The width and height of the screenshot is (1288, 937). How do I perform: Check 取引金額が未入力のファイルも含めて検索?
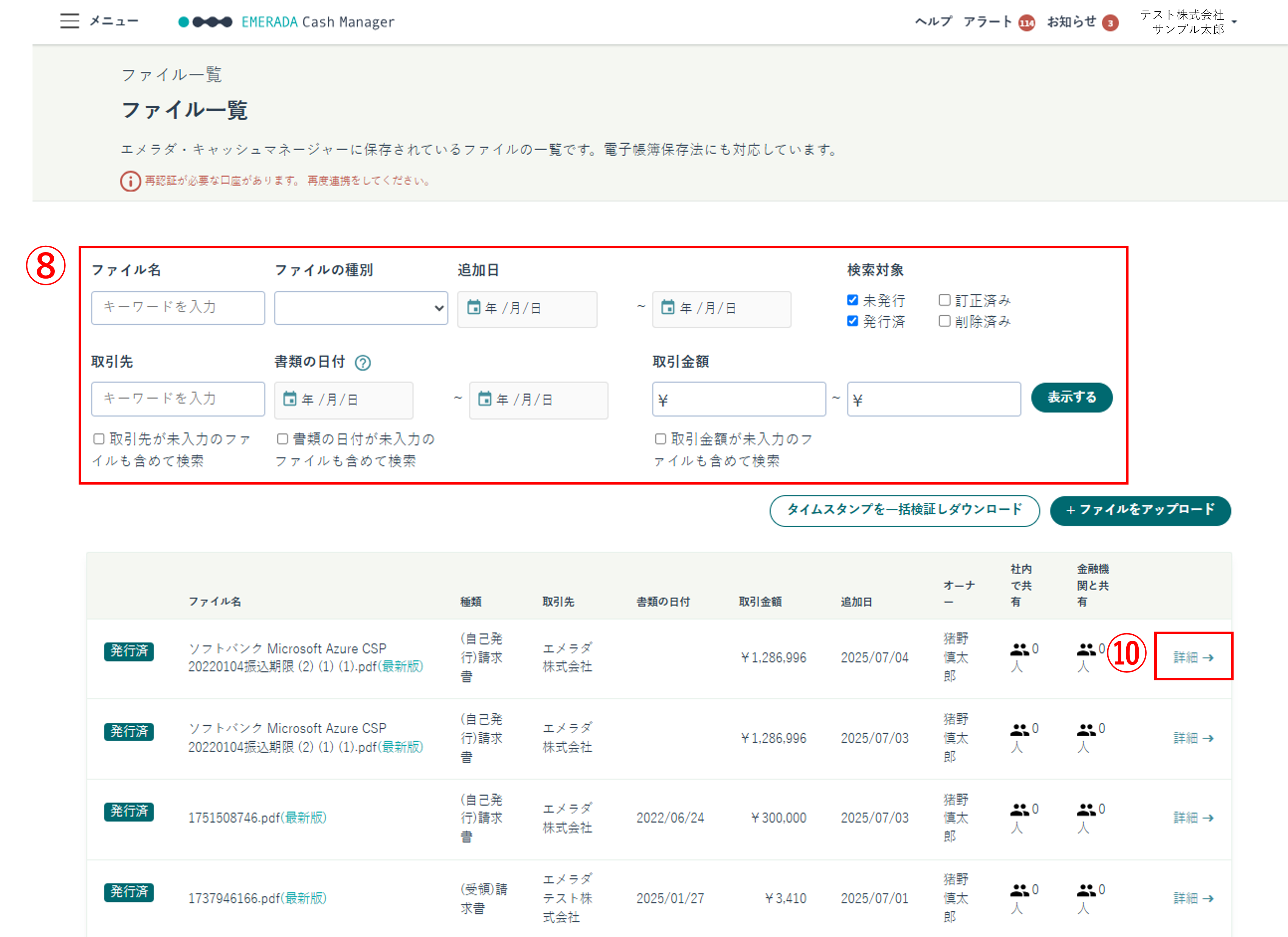(x=661, y=439)
